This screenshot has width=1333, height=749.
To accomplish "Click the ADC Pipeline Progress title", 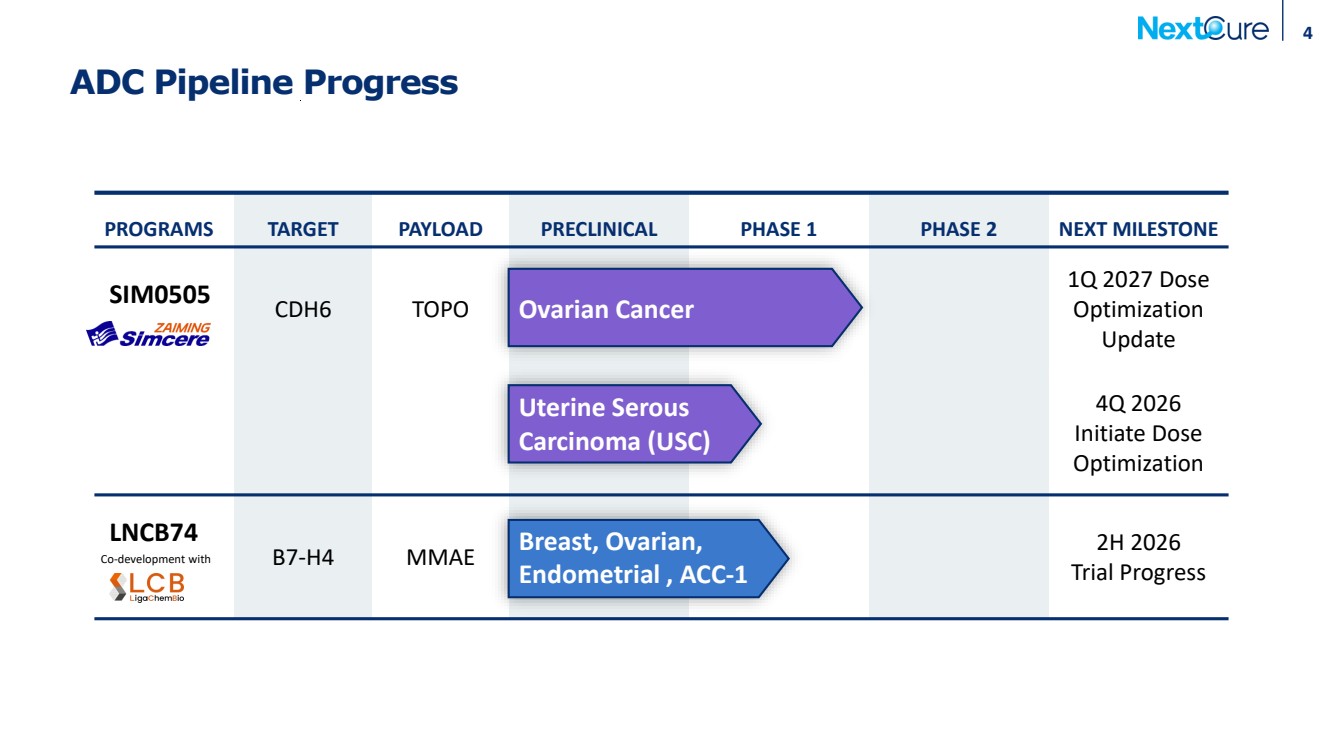I will (264, 82).
